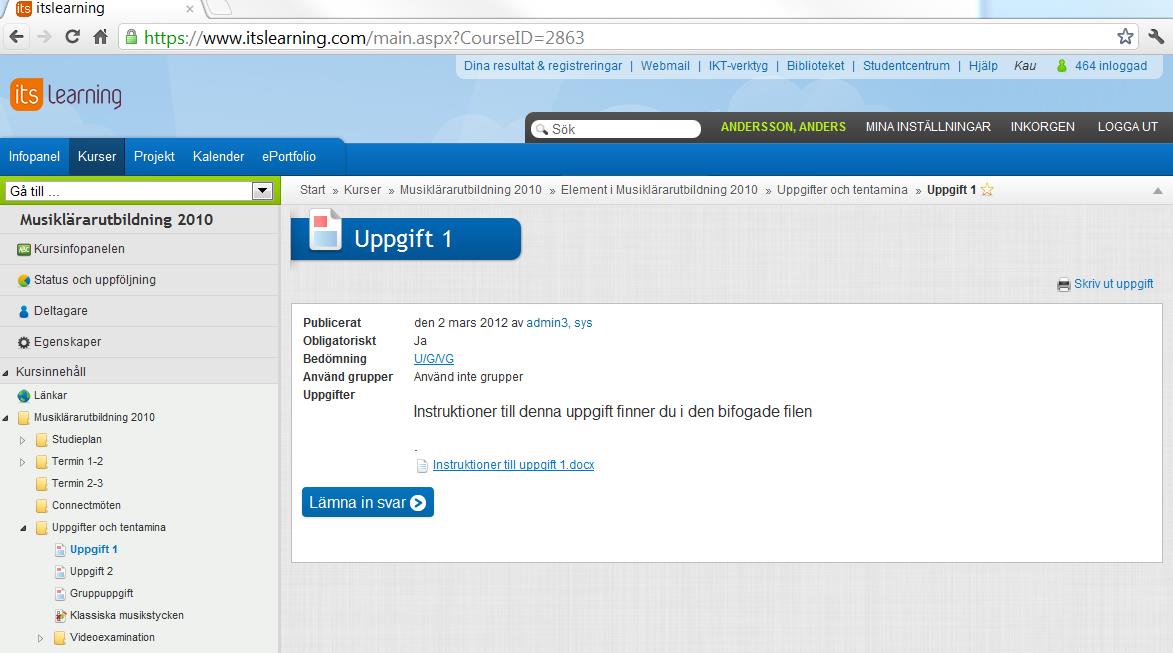Click the Lämna in svar button
The height and width of the screenshot is (653, 1173).
[368, 503]
